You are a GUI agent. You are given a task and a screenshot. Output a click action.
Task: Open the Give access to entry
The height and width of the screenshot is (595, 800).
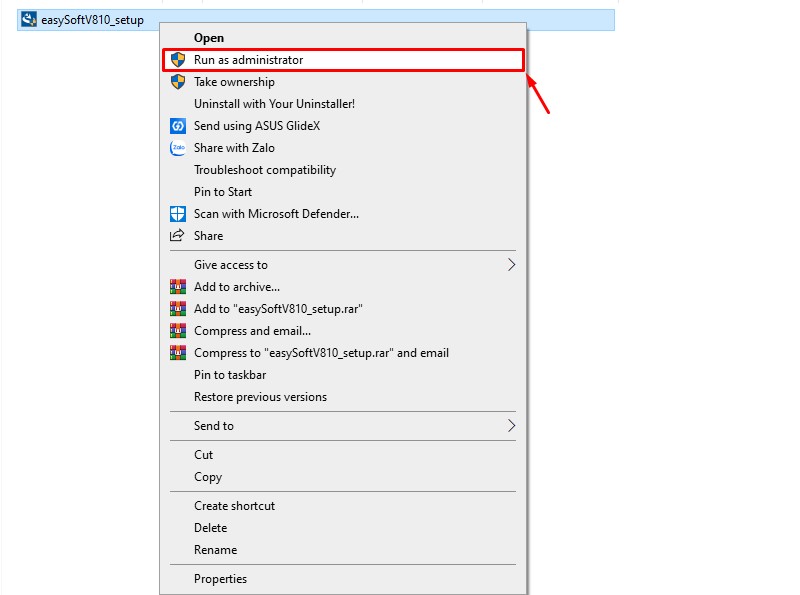point(343,264)
